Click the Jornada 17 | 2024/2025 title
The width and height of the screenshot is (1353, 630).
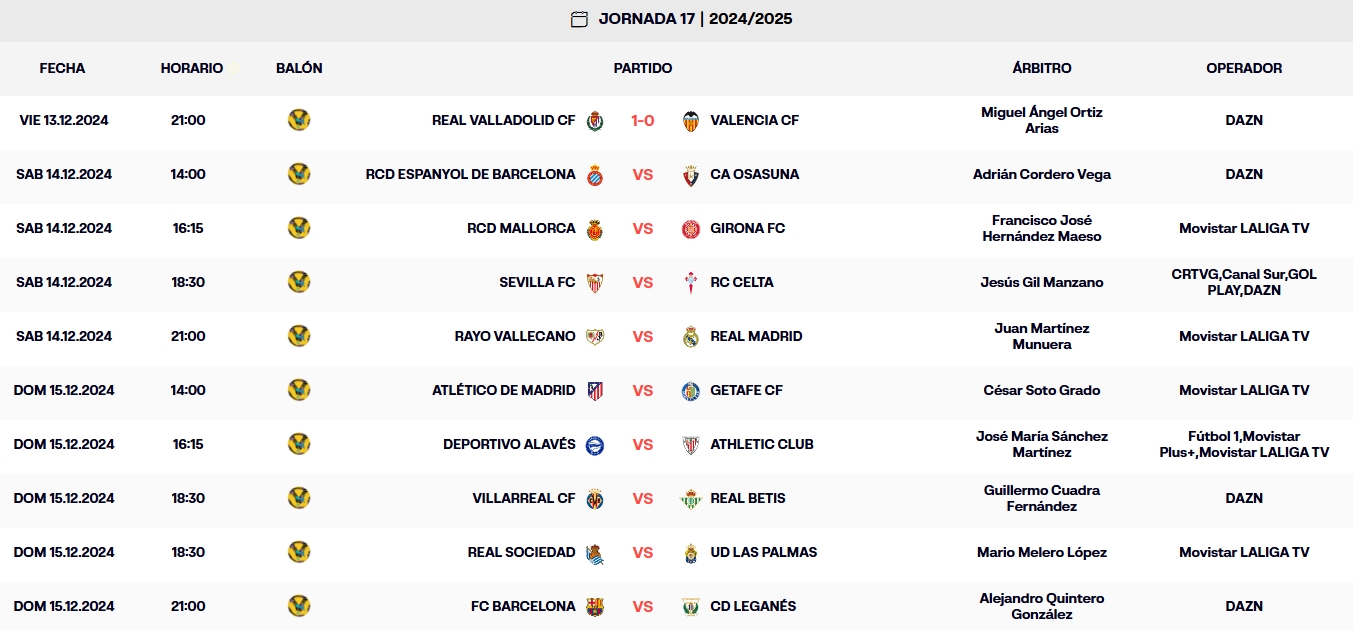695,19
